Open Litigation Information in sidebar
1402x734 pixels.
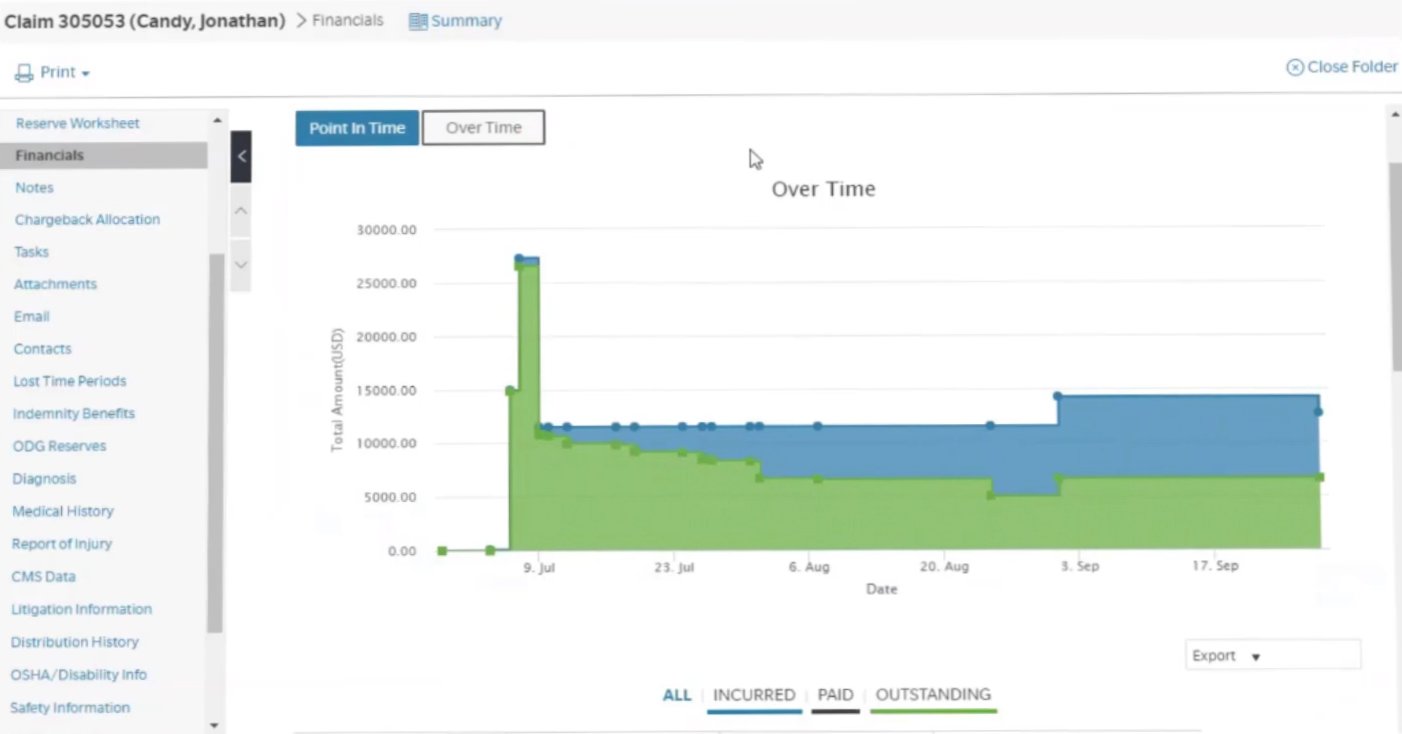click(x=81, y=609)
